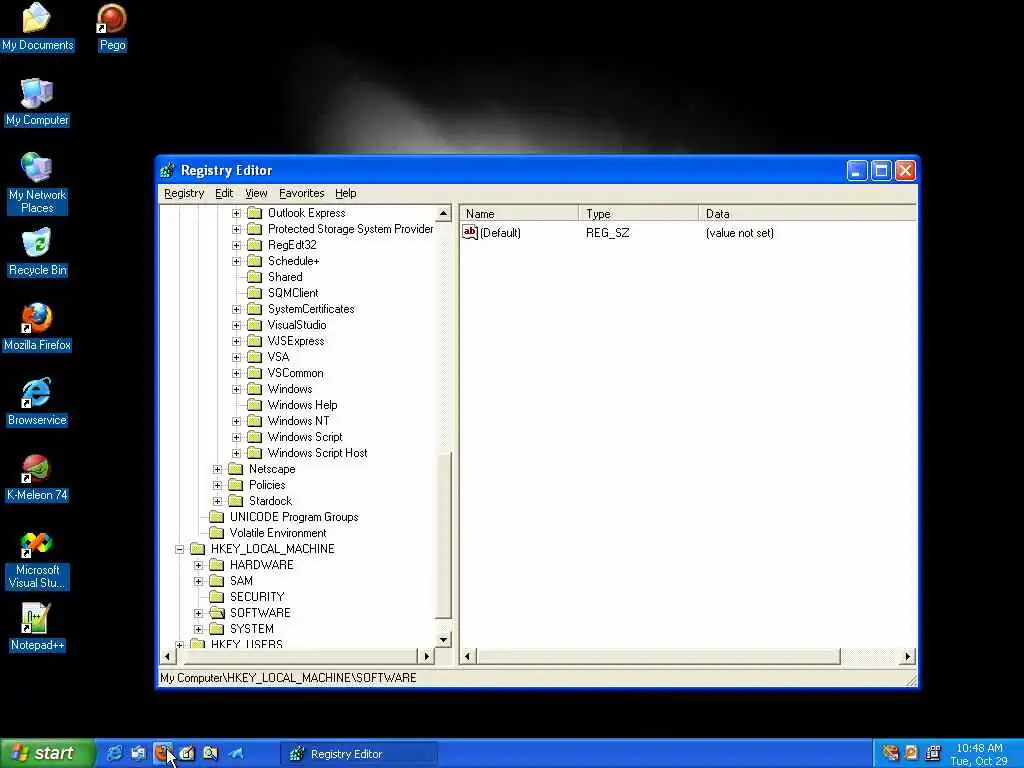This screenshot has width=1024, height=768.
Task: Expand the Protected Storage System Provider key
Action: click(236, 229)
